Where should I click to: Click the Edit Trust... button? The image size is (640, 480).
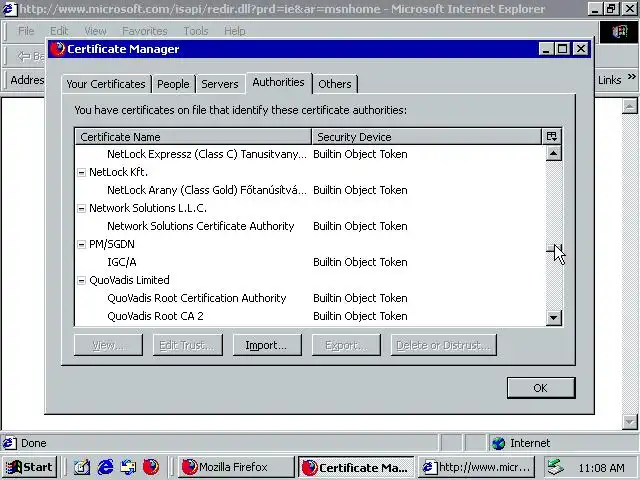click(188, 345)
